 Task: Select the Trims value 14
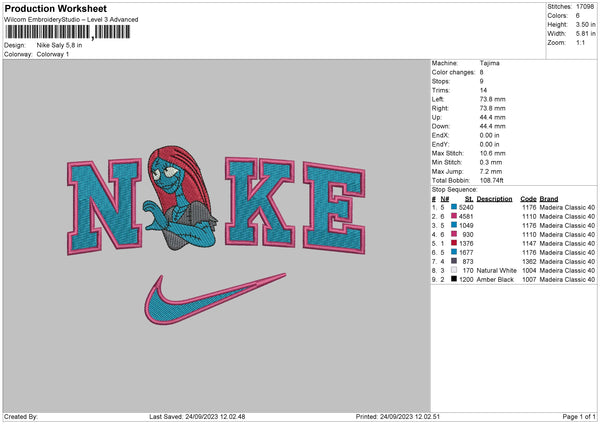point(483,90)
